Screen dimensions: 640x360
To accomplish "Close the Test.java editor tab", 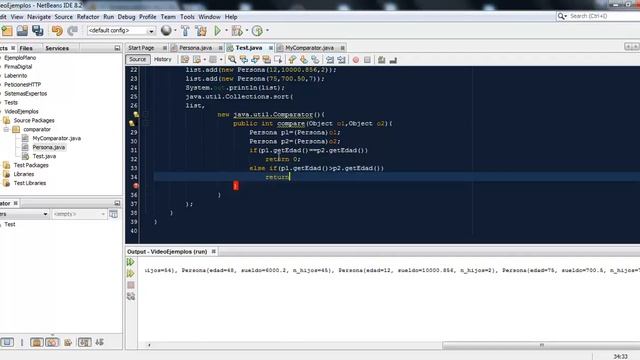I will pyautogui.click(x=271, y=48).
